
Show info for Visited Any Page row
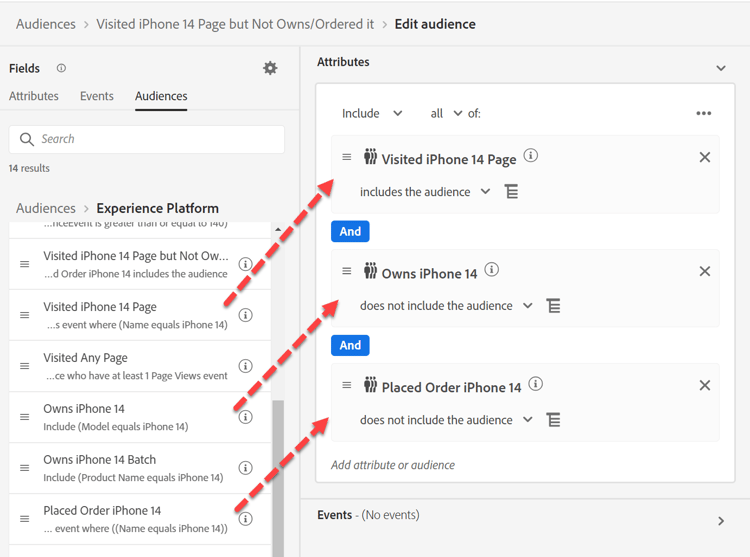(x=245, y=366)
